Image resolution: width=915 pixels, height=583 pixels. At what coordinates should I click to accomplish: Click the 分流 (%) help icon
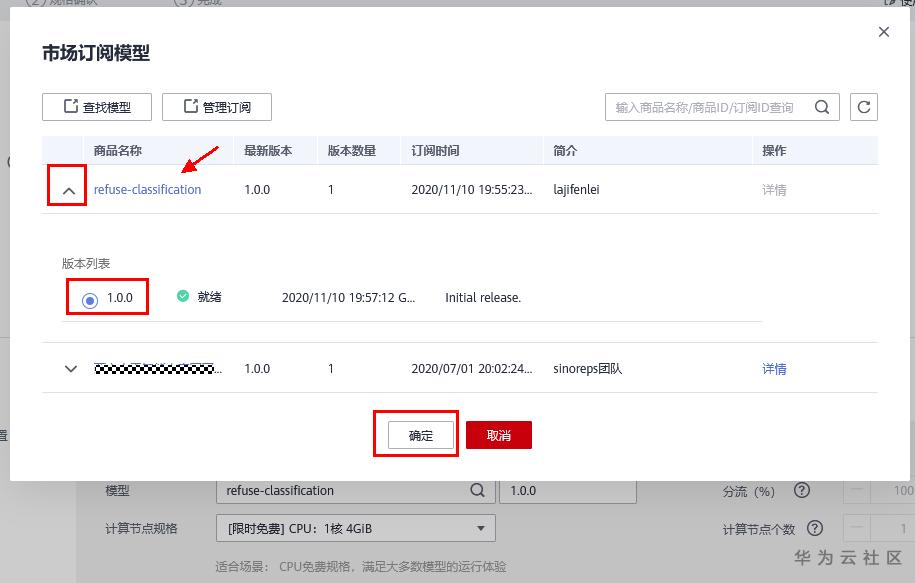[802, 490]
